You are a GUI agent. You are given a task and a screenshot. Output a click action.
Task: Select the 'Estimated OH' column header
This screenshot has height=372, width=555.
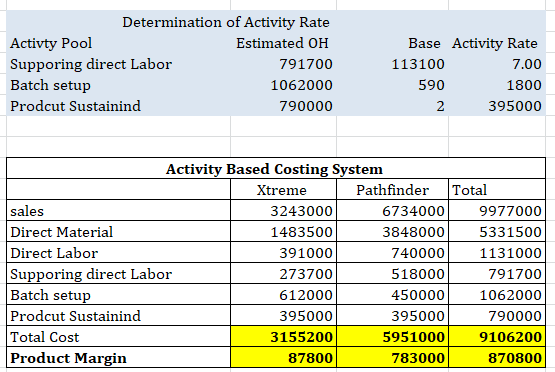click(282, 43)
